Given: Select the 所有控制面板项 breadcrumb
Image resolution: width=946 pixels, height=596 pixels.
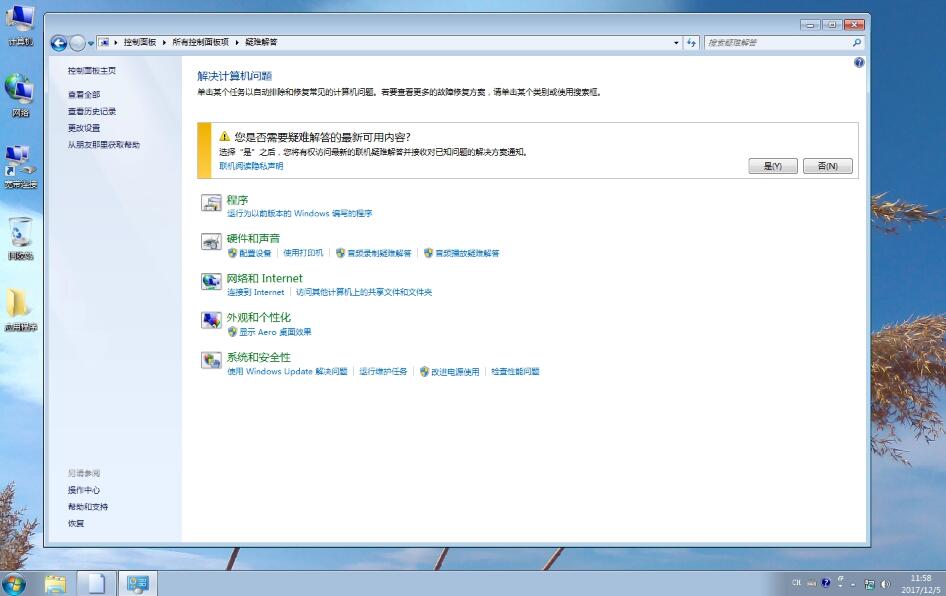Looking at the screenshot, I should click(x=200, y=43).
